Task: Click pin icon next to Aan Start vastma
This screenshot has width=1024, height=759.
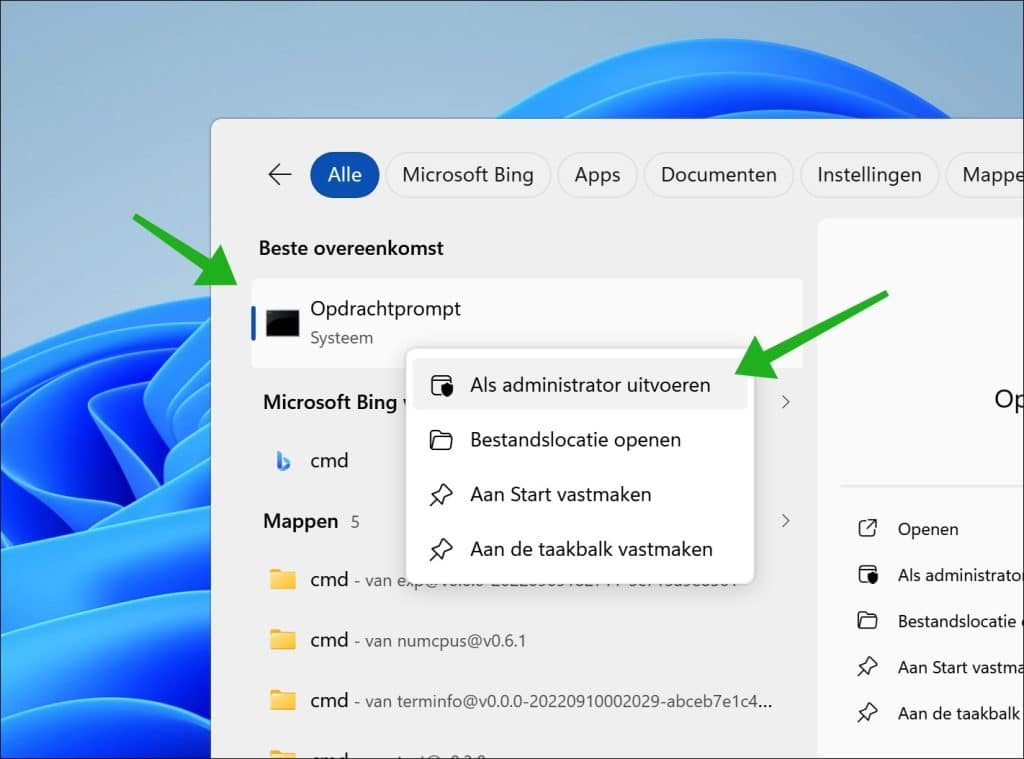Action: [x=867, y=667]
